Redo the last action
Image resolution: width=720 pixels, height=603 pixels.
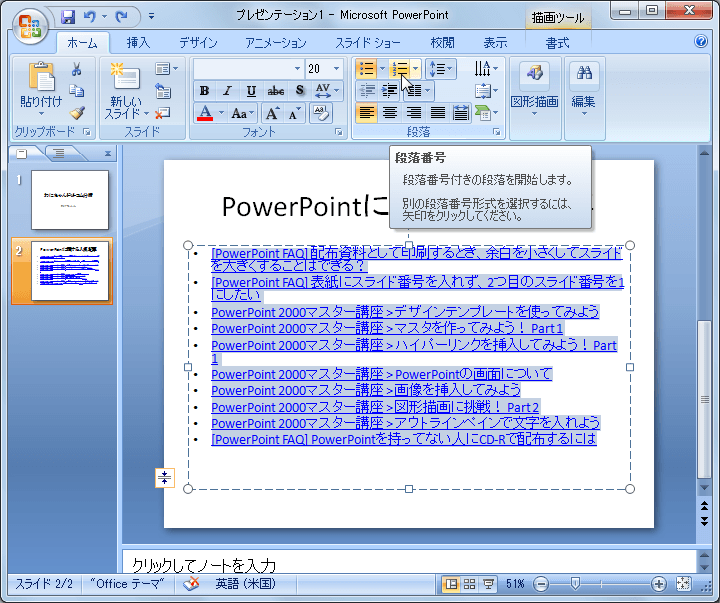coord(121,17)
